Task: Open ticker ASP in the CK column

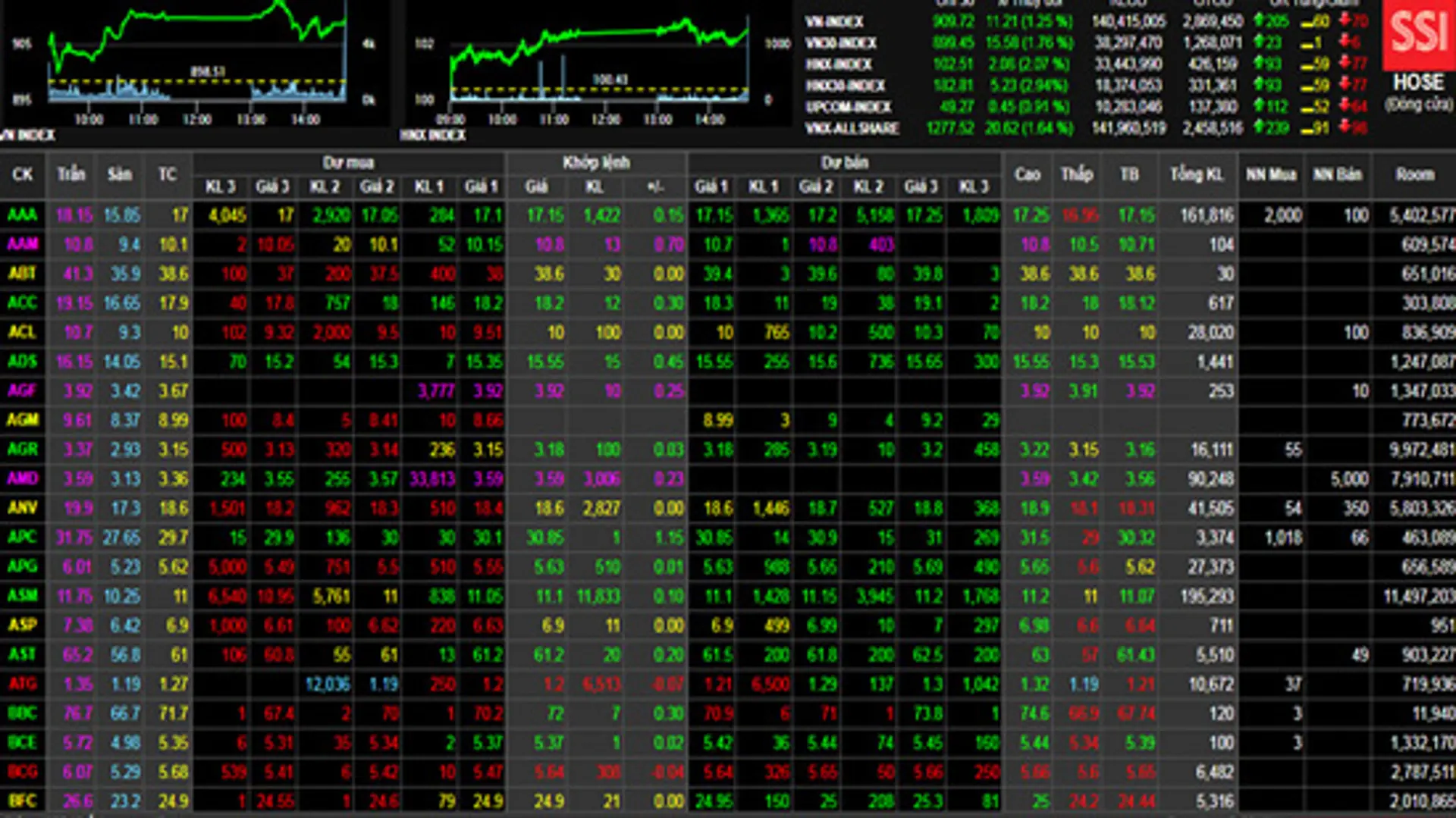Action: pyautogui.click(x=23, y=625)
